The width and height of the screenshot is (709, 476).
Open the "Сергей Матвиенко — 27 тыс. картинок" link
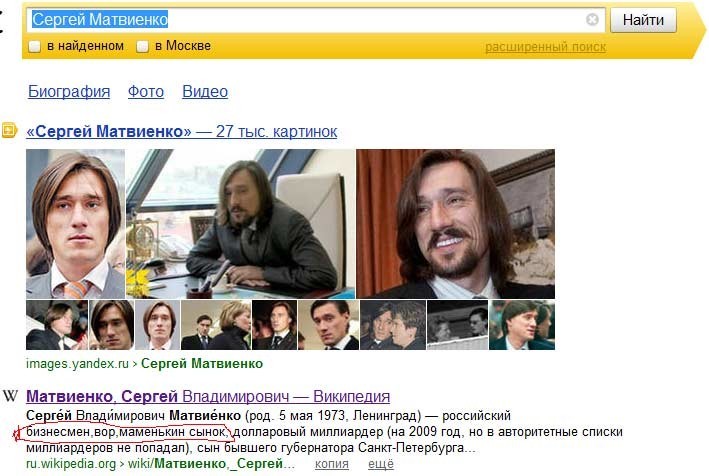tap(181, 132)
